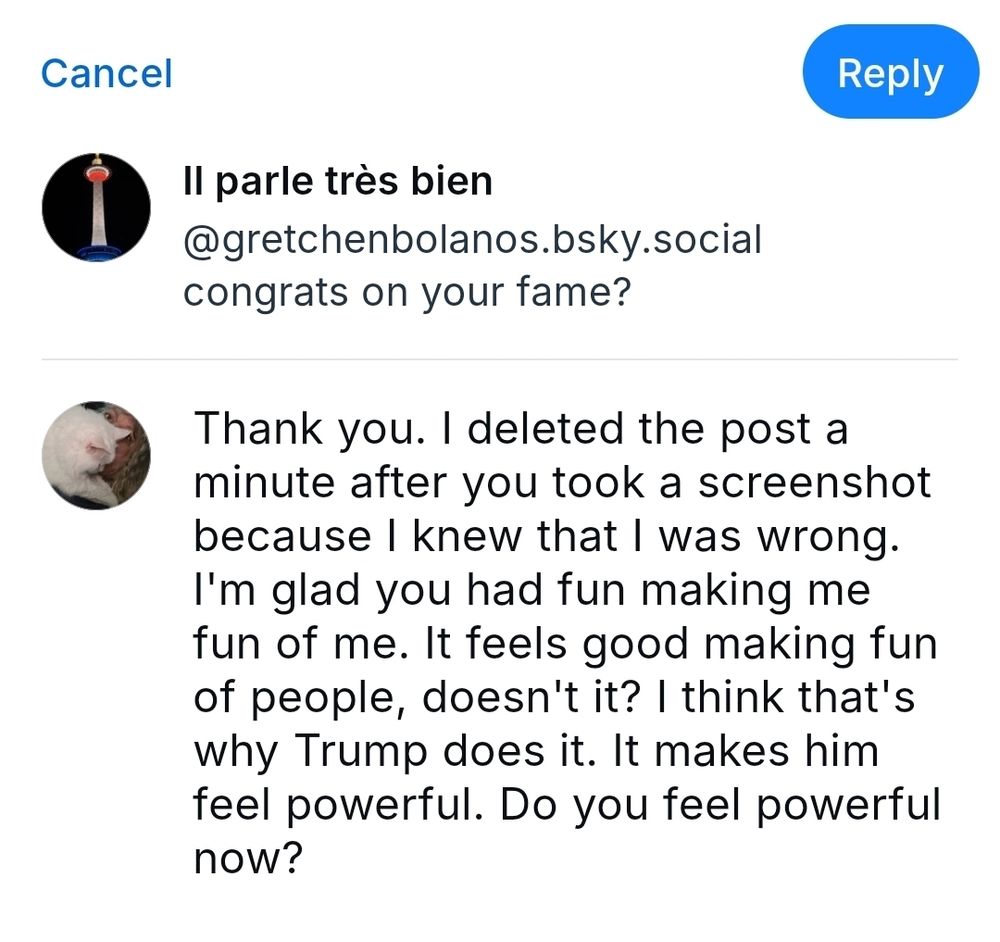Click the word 'glad' in the draft
This screenshot has width=1000, height=942.
tap(316, 589)
